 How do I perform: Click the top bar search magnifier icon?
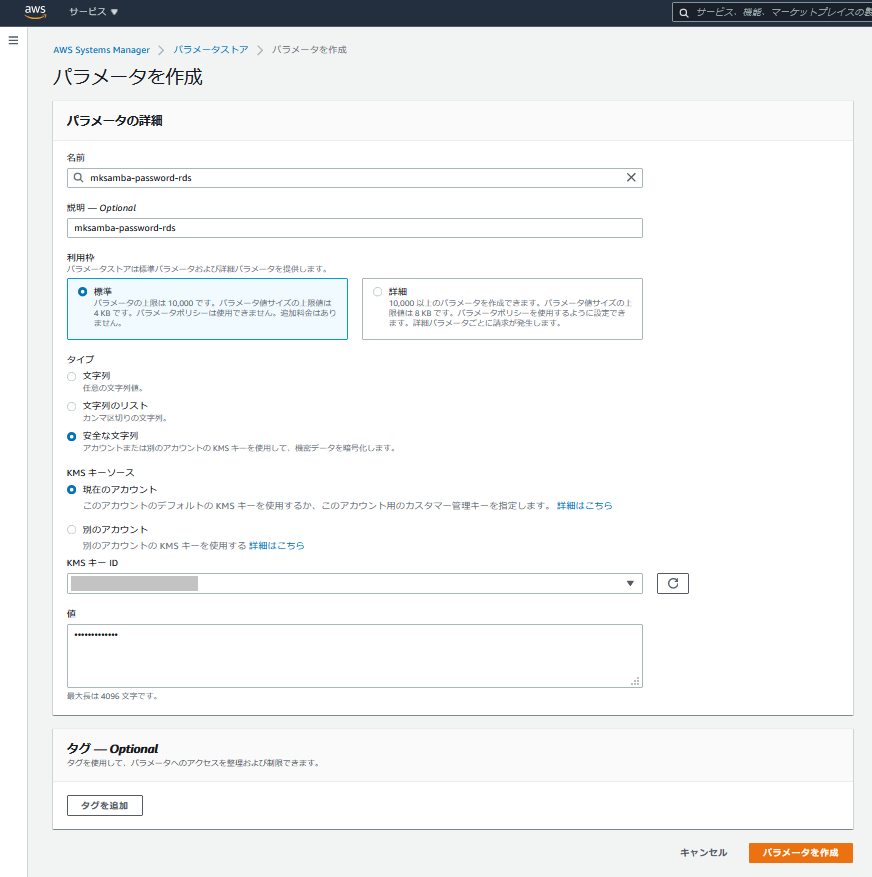tap(684, 12)
